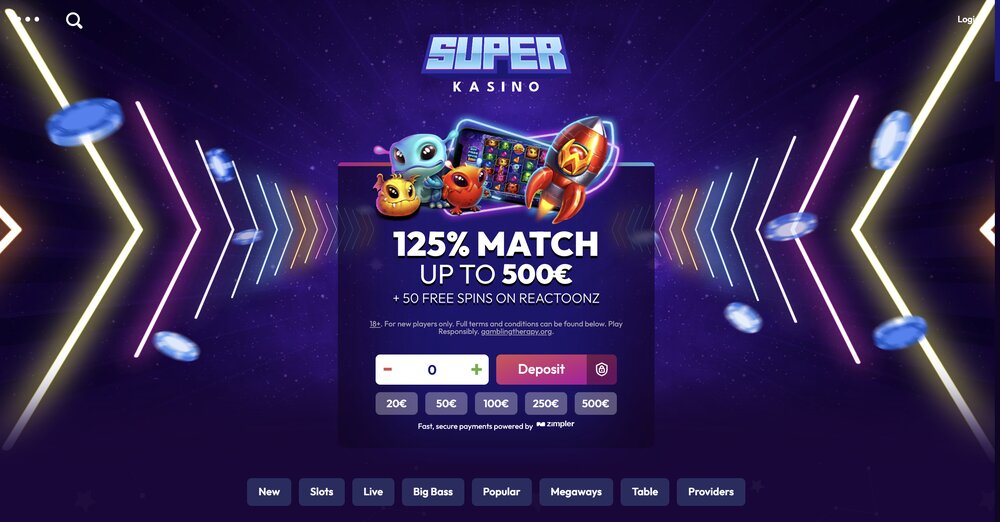The image size is (1000, 522).
Task: Increase deposit amount with plus icon
Action: coord(476,369)
